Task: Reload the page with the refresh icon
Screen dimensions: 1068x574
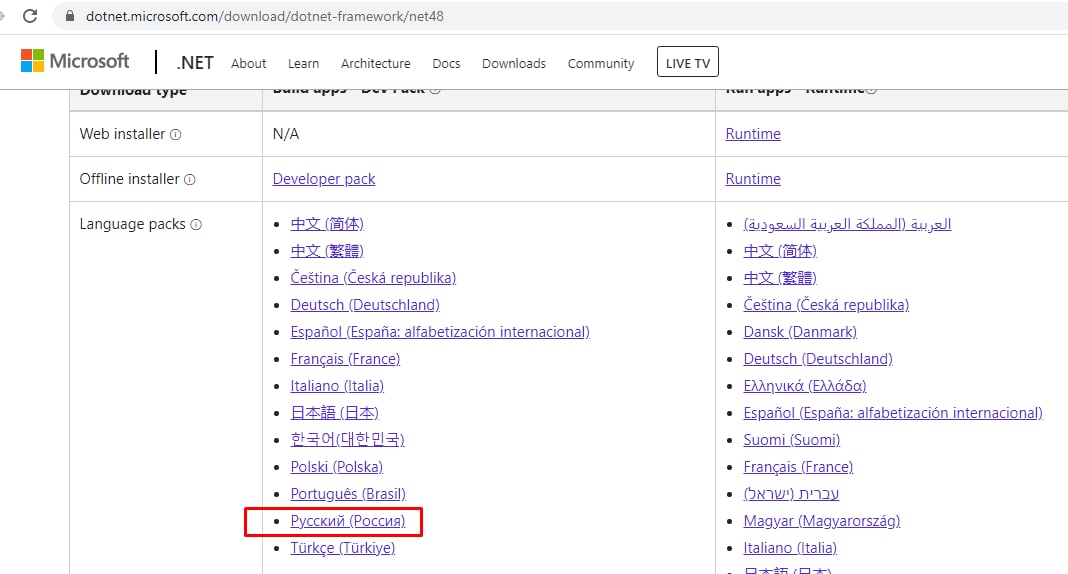Action: point(30,16)
